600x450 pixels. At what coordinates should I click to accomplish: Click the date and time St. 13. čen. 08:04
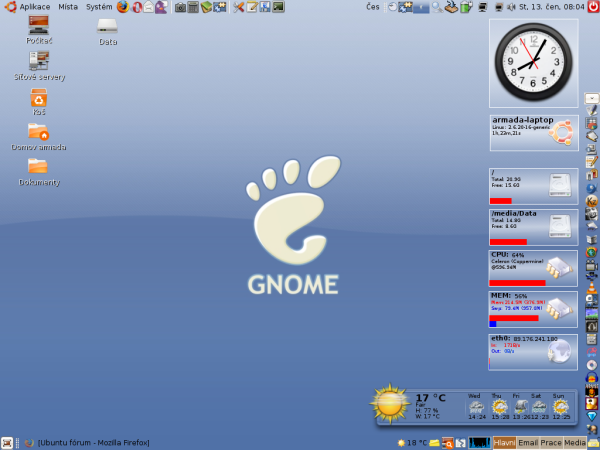click(x=551, y=7)
